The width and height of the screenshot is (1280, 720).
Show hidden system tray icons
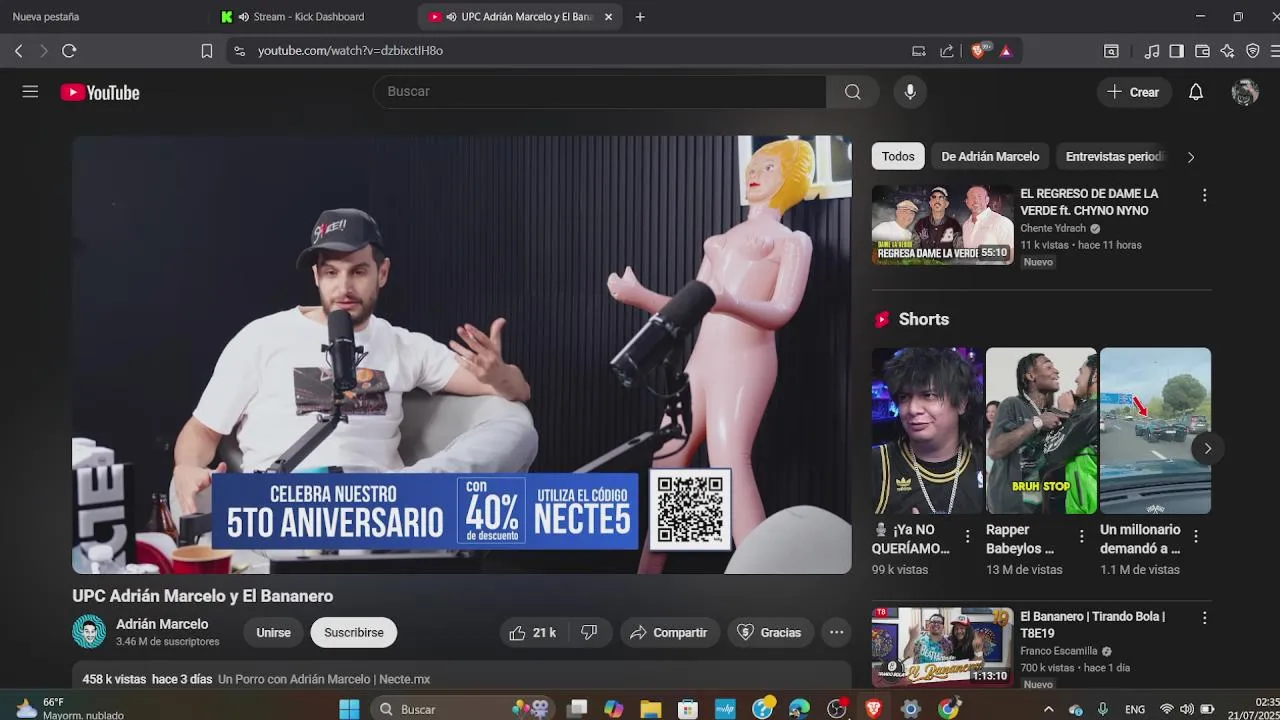coord(1048,709)
